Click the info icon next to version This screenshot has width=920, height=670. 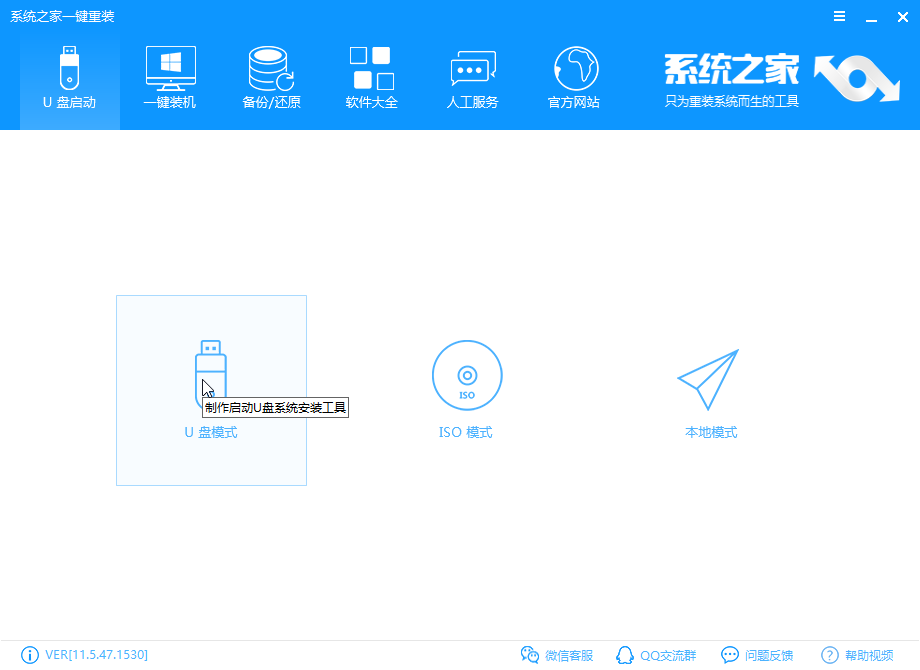tap(30, 655)
